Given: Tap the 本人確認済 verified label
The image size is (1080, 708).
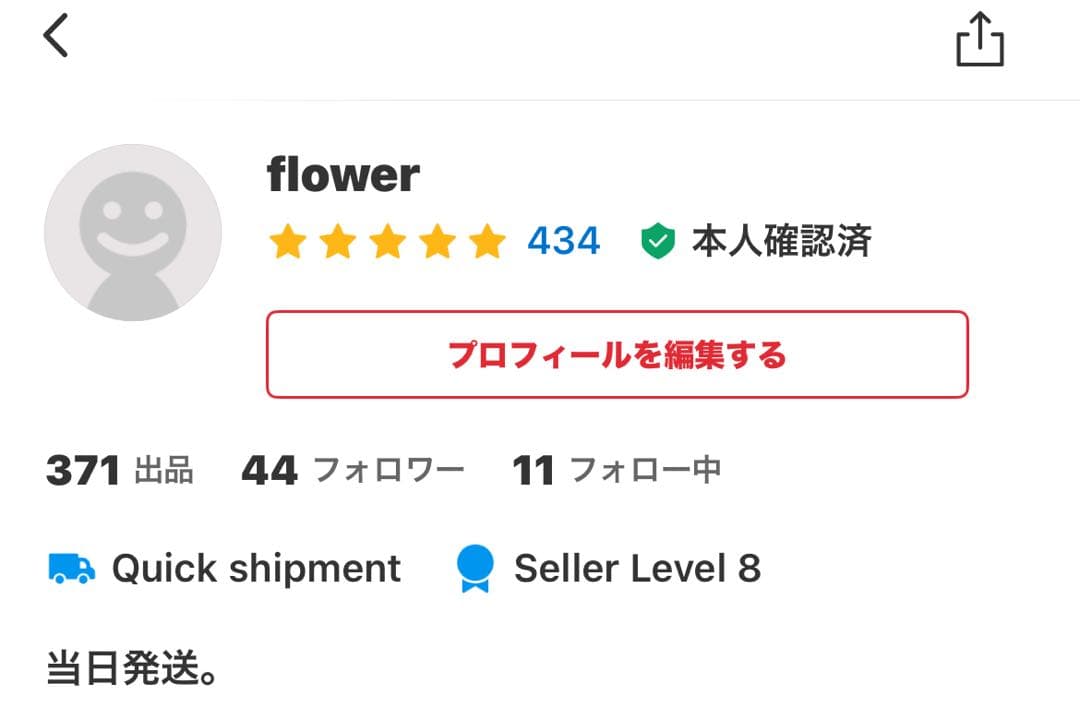Looking at the screenshot, I should click(781, 240).
